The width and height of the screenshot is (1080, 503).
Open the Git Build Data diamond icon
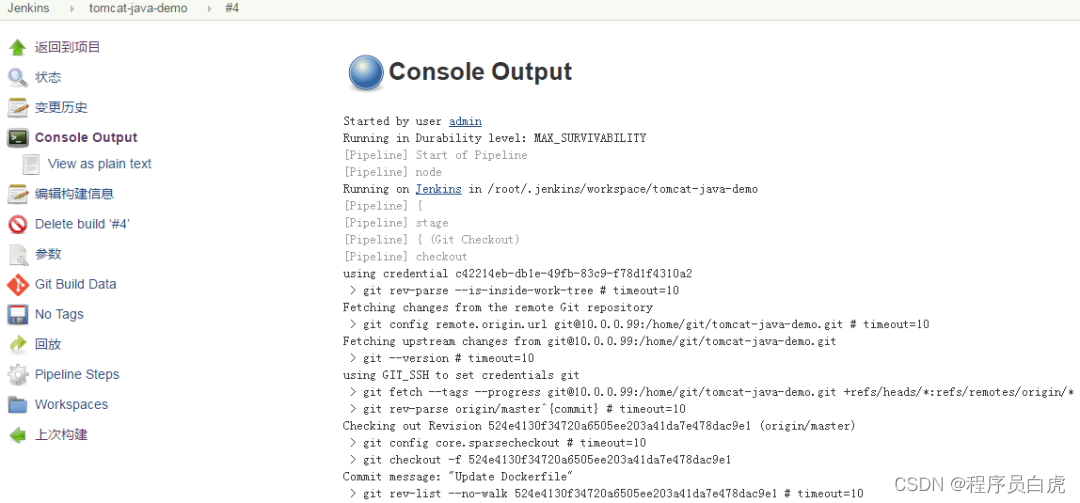18,284
